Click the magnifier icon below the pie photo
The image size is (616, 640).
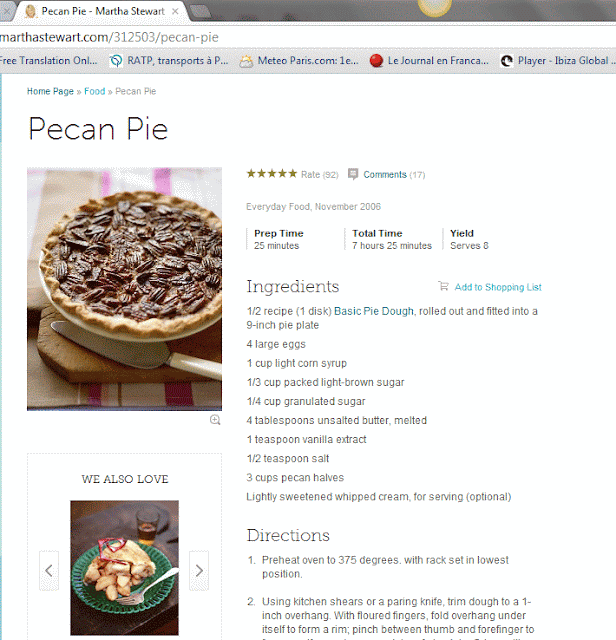[x=215, y=420]
